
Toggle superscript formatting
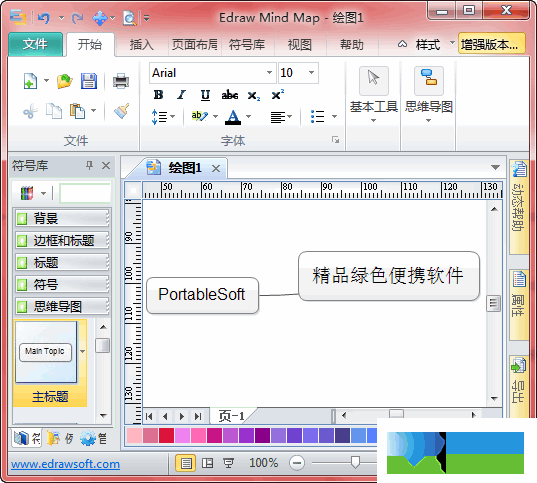(277, 95)
